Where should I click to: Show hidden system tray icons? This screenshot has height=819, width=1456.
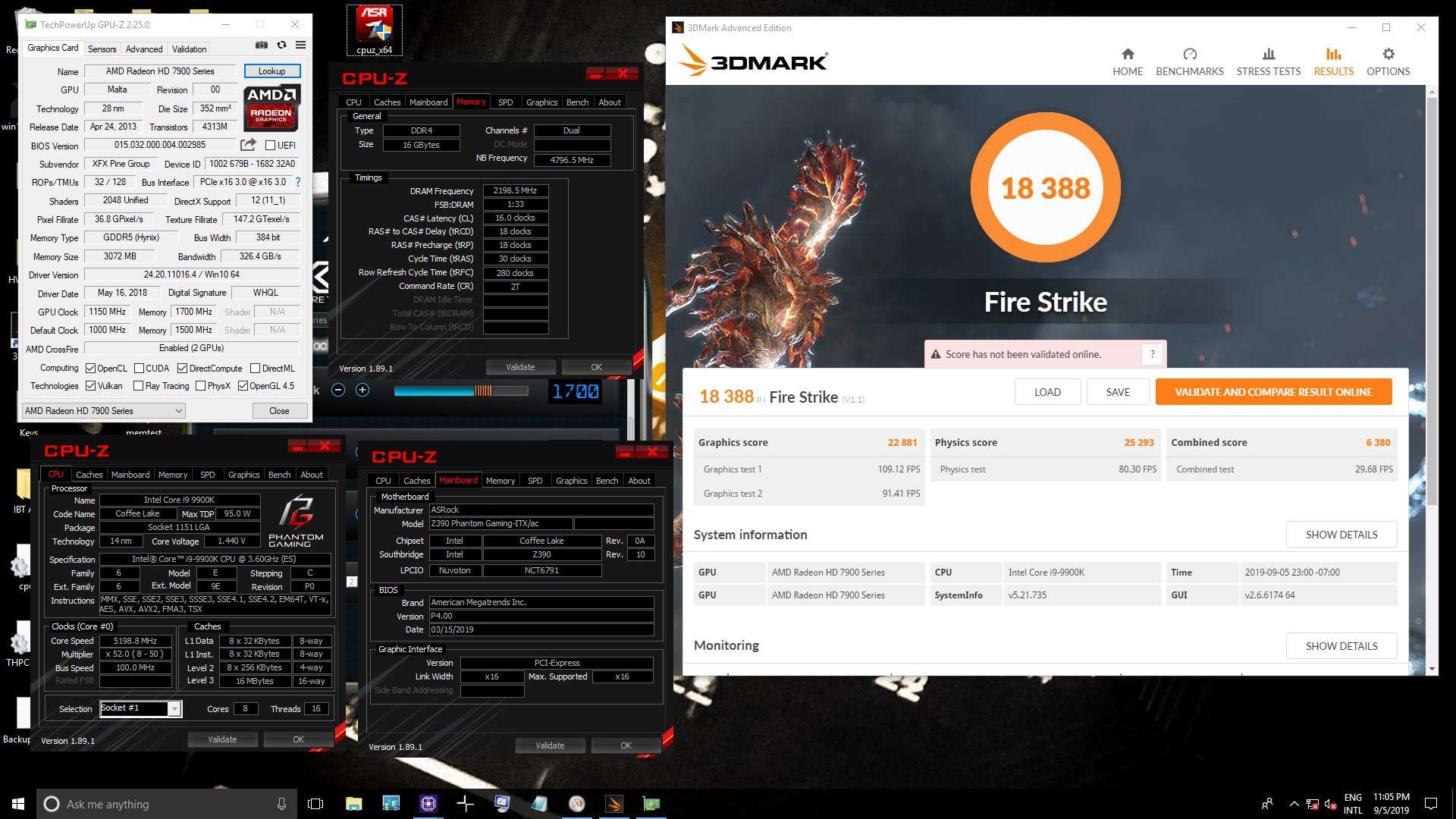pos(1294,804)
